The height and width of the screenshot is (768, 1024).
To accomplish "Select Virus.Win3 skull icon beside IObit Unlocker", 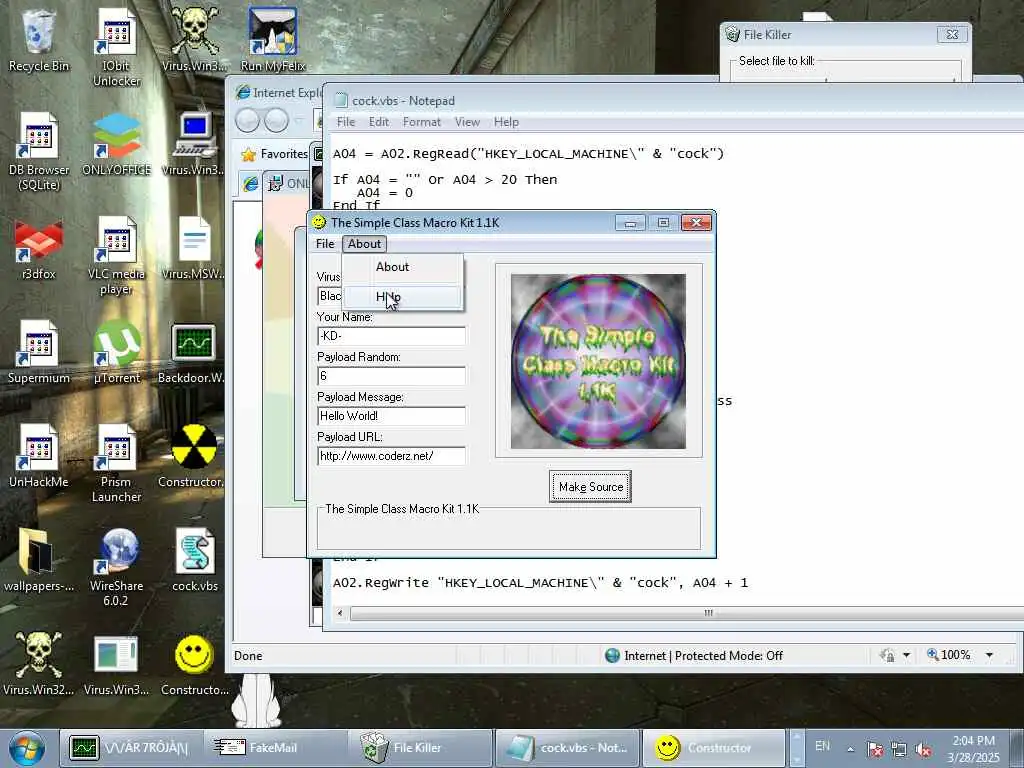I will pos(193,40).
